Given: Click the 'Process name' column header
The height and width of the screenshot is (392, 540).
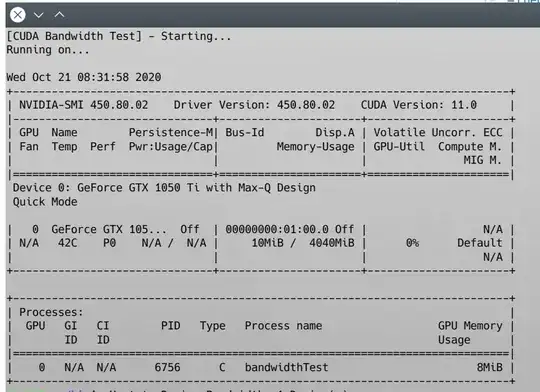Looking at the screenshot, I should click(283, 326).
